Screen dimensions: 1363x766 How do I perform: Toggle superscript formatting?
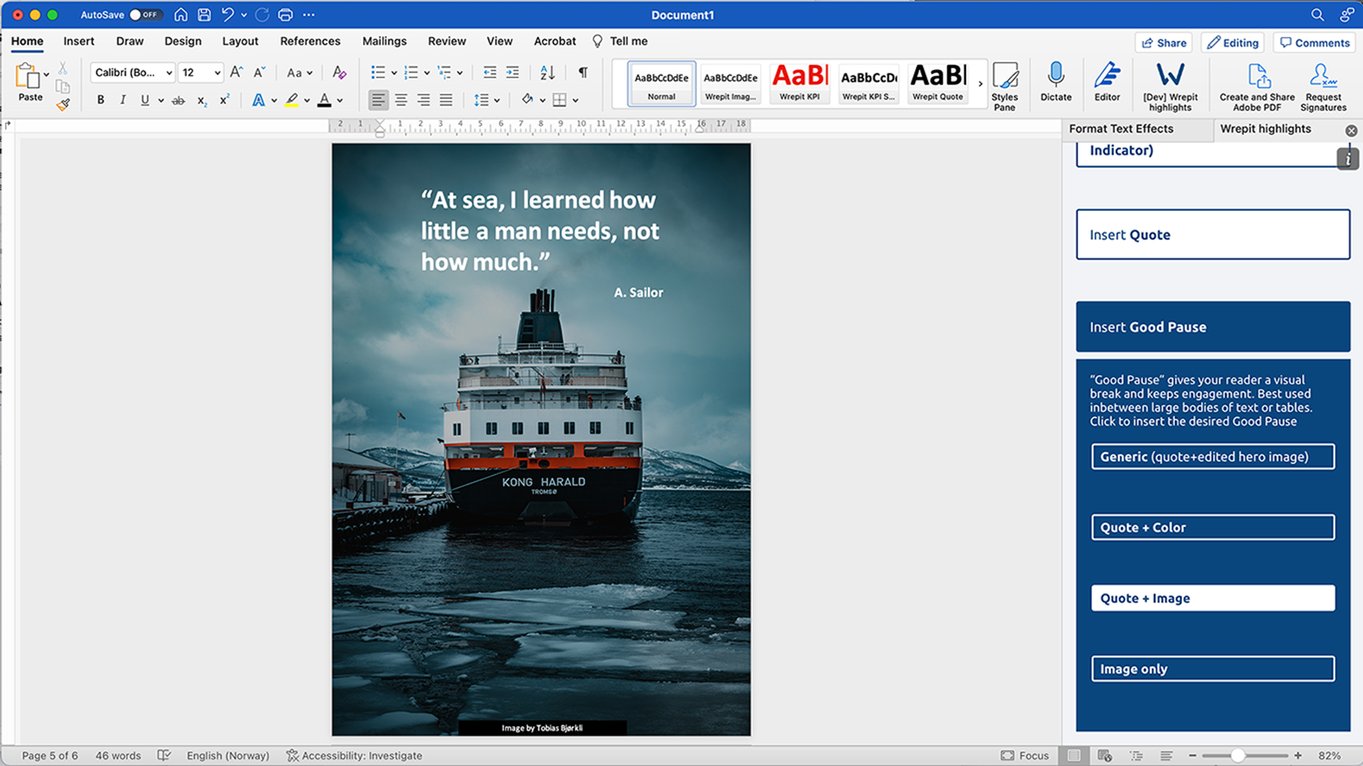tap(224, 100)
